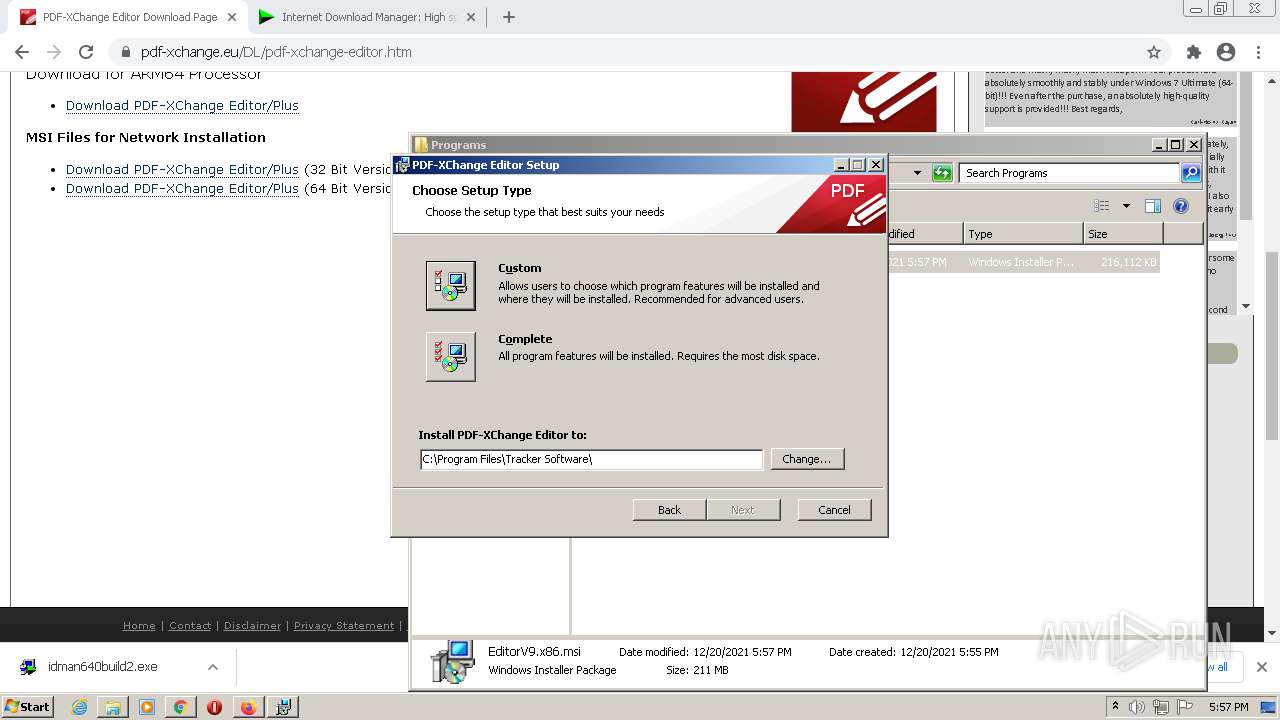This screenshot has height=720, width=1280.
Task: Click the volume speaker tray icon
Action: pos(1137,707)
